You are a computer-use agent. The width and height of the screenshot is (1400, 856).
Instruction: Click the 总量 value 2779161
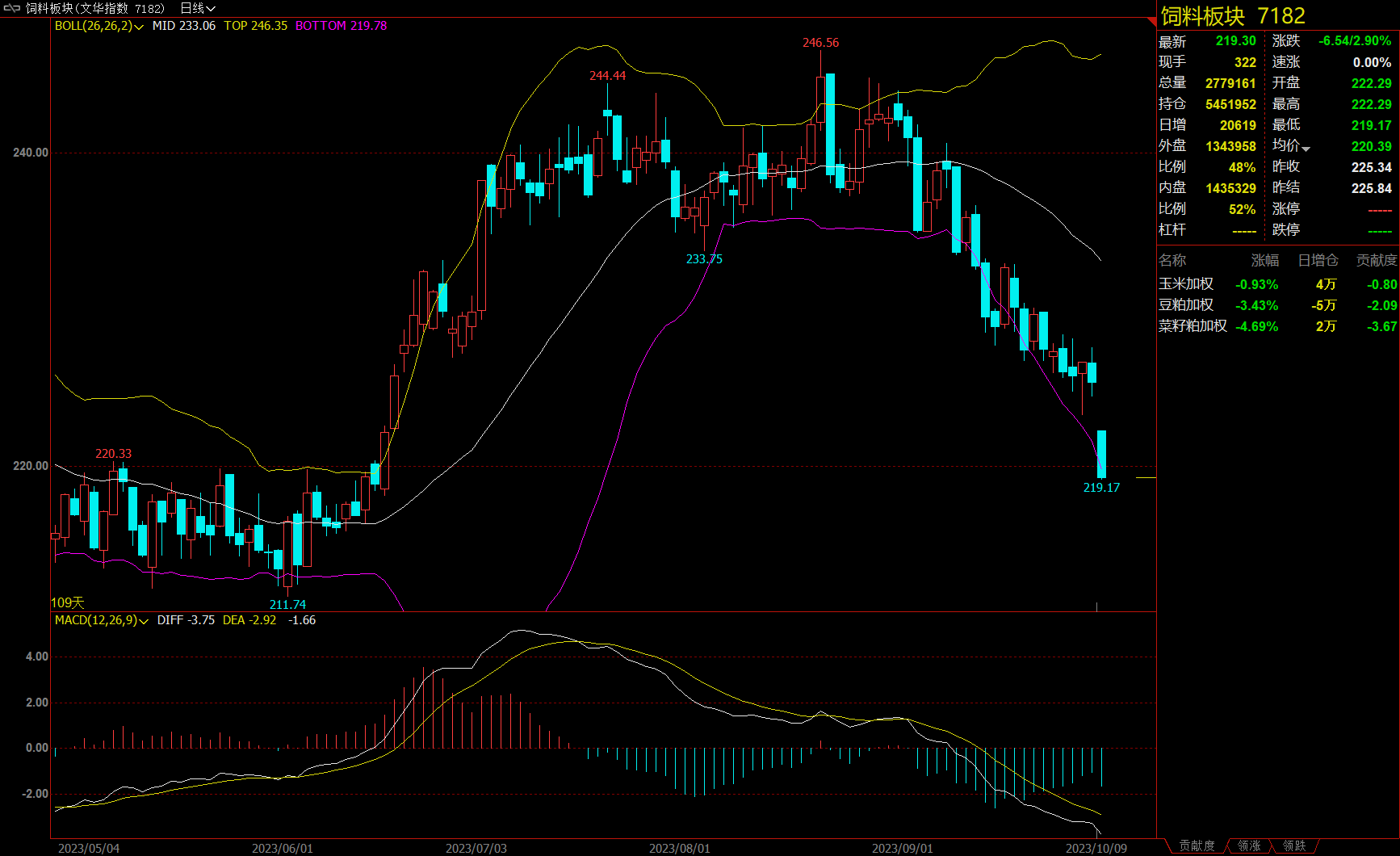tap(1230, 83)
